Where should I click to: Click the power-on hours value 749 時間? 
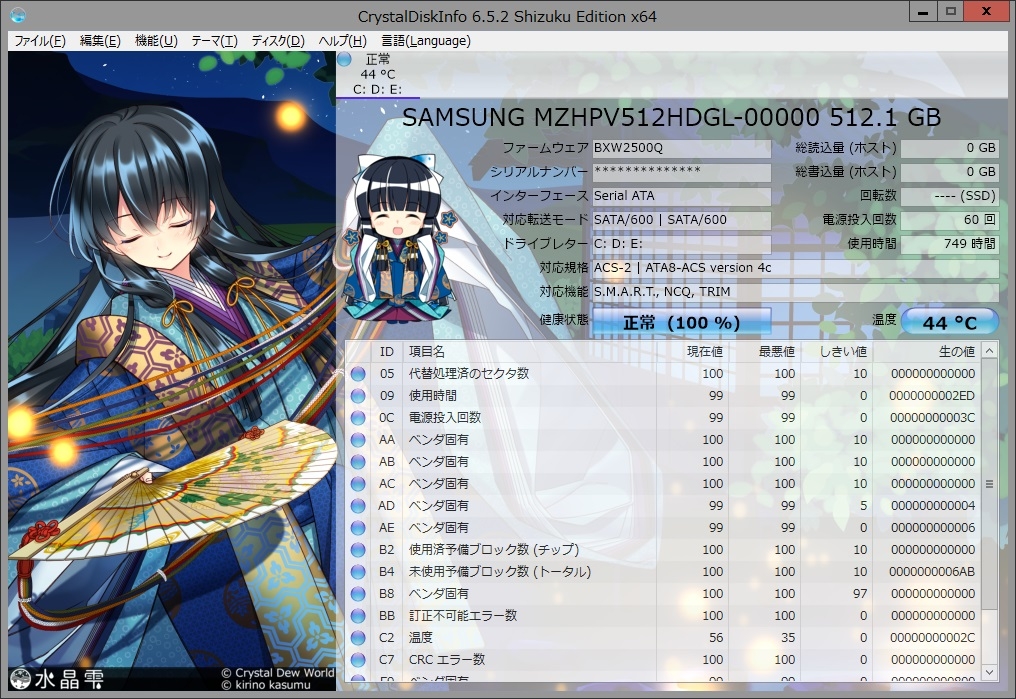tap(949, 244)
